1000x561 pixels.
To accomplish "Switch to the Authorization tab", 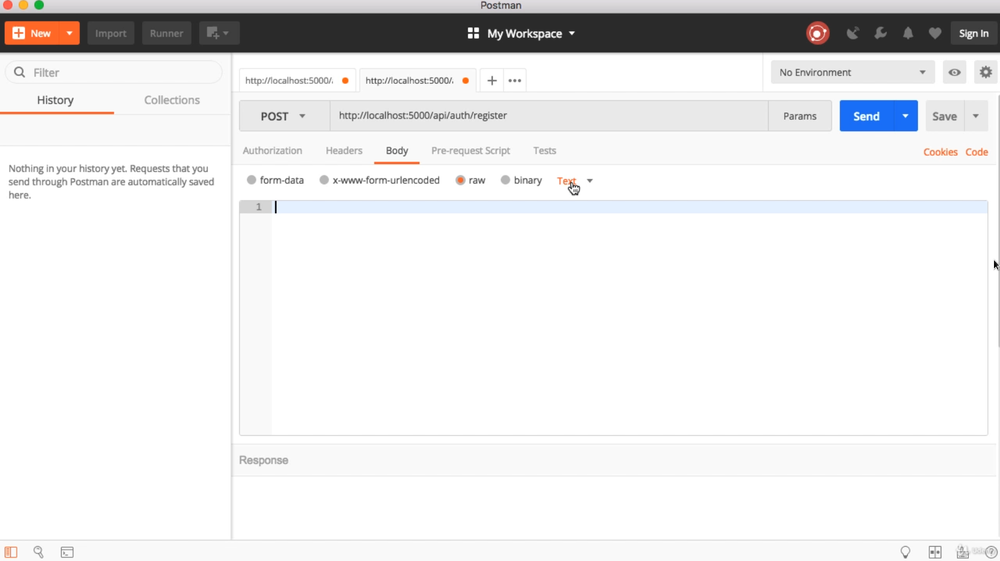I will (272, 151).
